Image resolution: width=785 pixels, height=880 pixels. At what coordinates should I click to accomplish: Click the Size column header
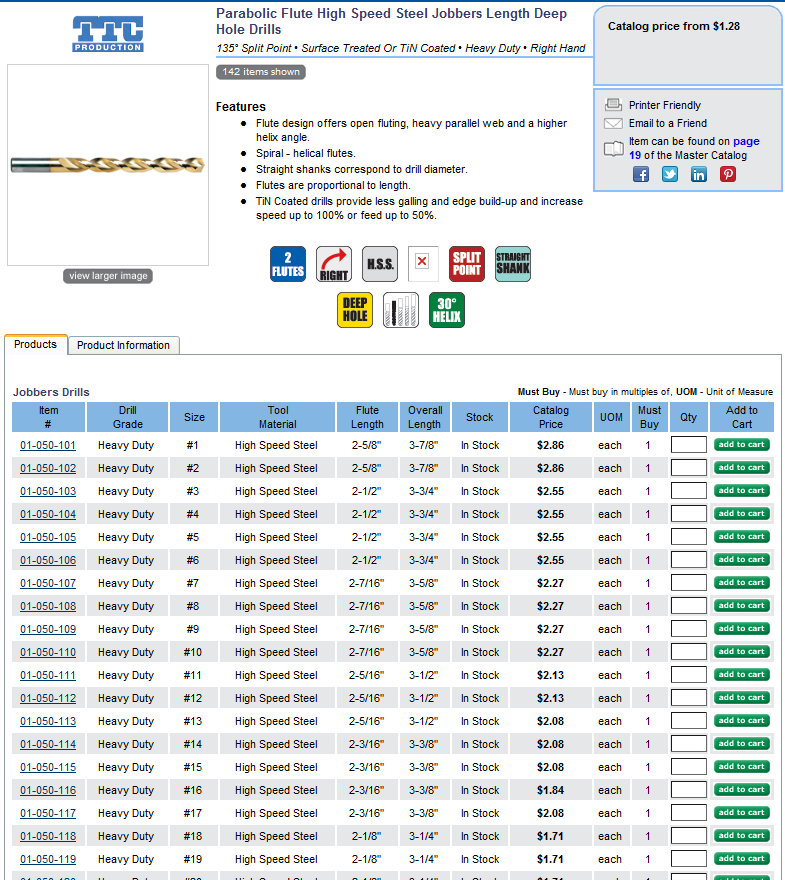tap(194, 417)
